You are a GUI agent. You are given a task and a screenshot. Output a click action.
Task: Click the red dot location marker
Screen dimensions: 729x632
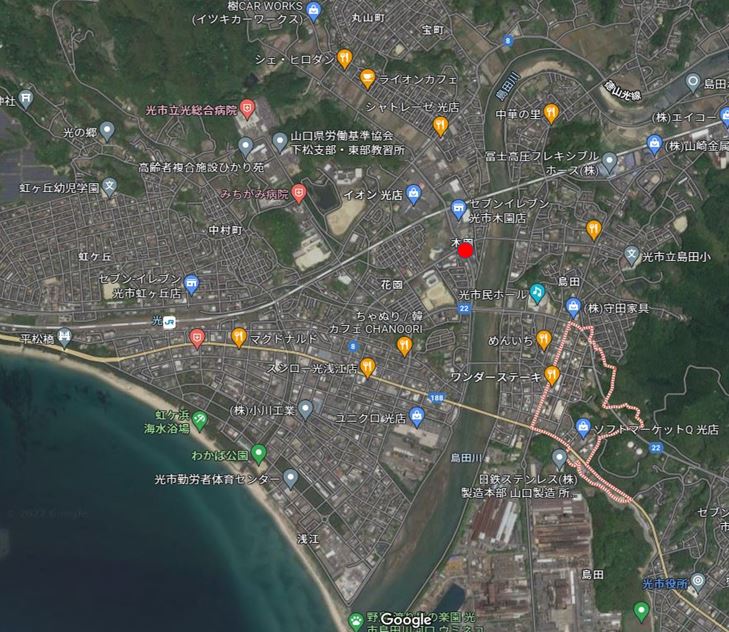465,251
